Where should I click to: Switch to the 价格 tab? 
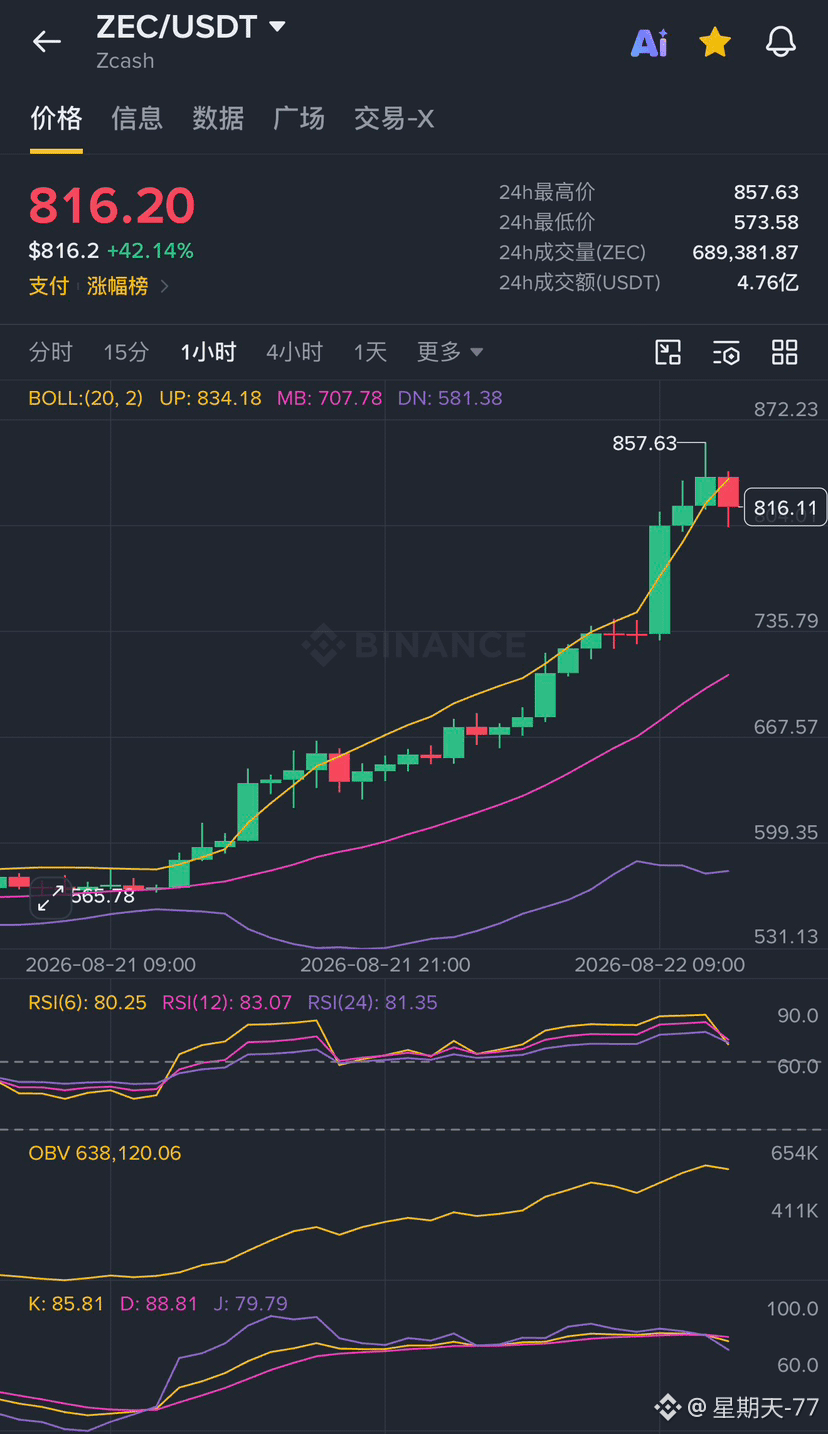point(56,119)
